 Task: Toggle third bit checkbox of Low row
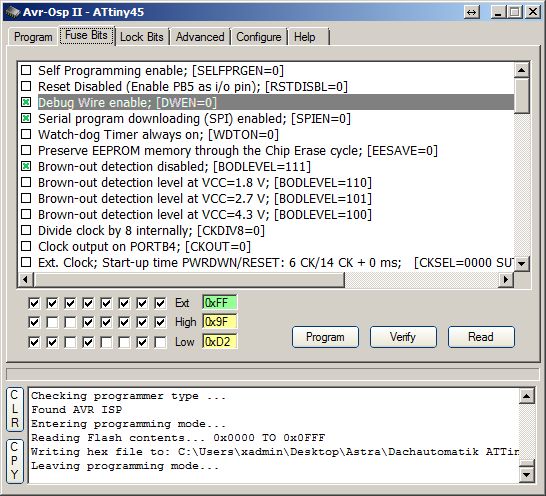[x=70, y=342]
